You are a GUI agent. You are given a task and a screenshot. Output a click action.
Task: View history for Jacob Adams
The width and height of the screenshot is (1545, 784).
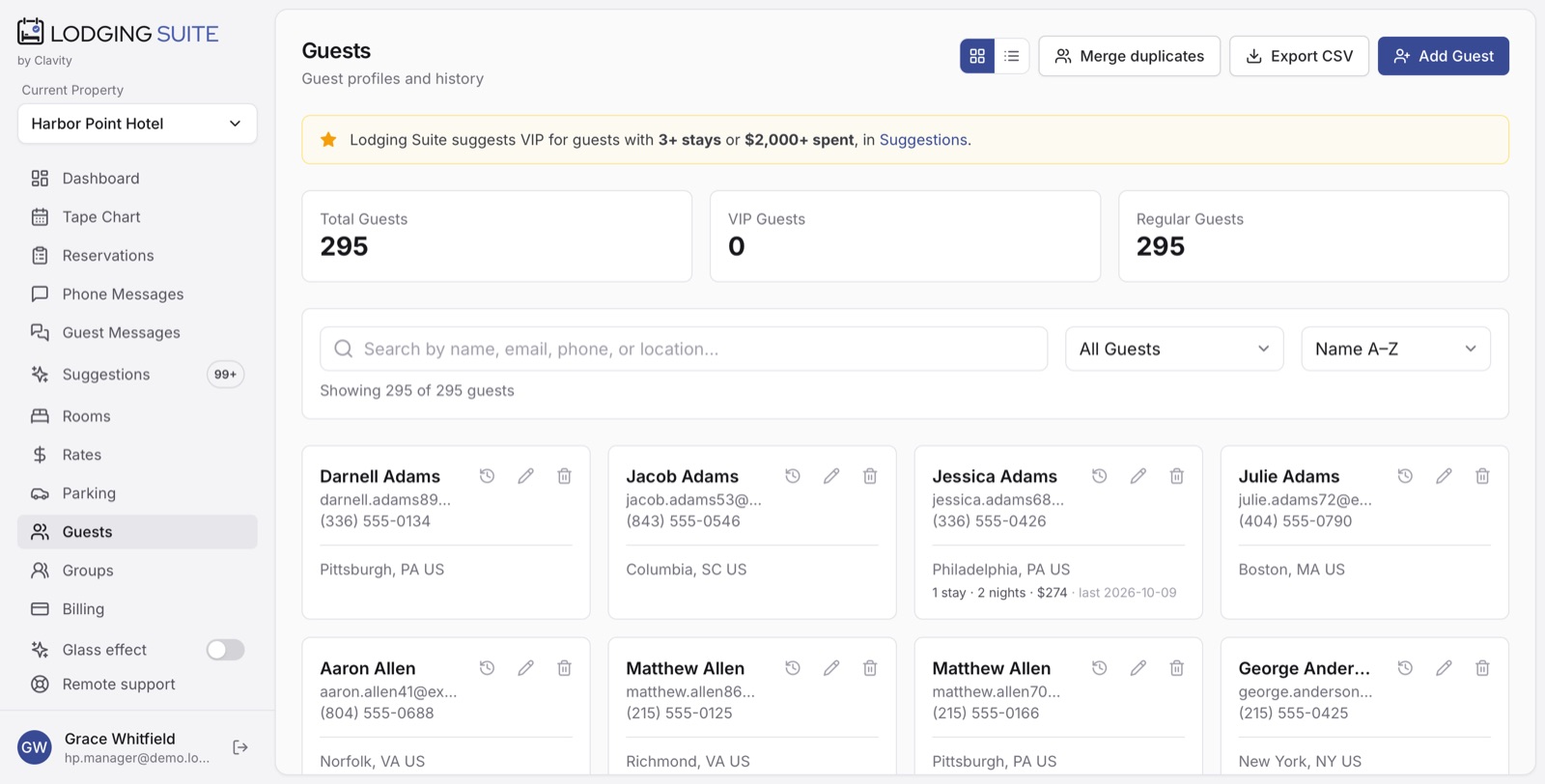pyautogui.click(x=793, y=476)
